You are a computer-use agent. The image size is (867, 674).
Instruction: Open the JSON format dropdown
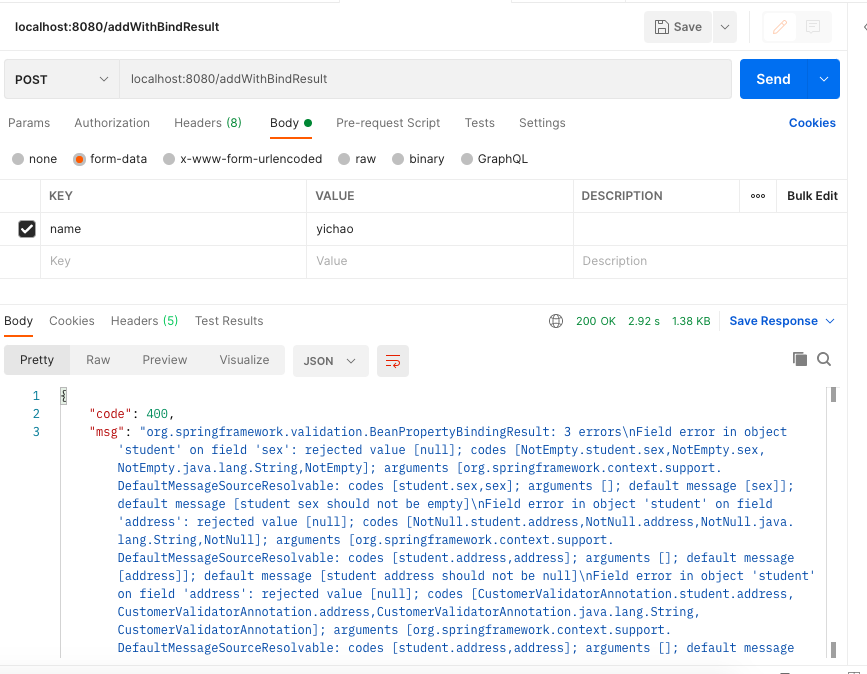tap(331, 361)
